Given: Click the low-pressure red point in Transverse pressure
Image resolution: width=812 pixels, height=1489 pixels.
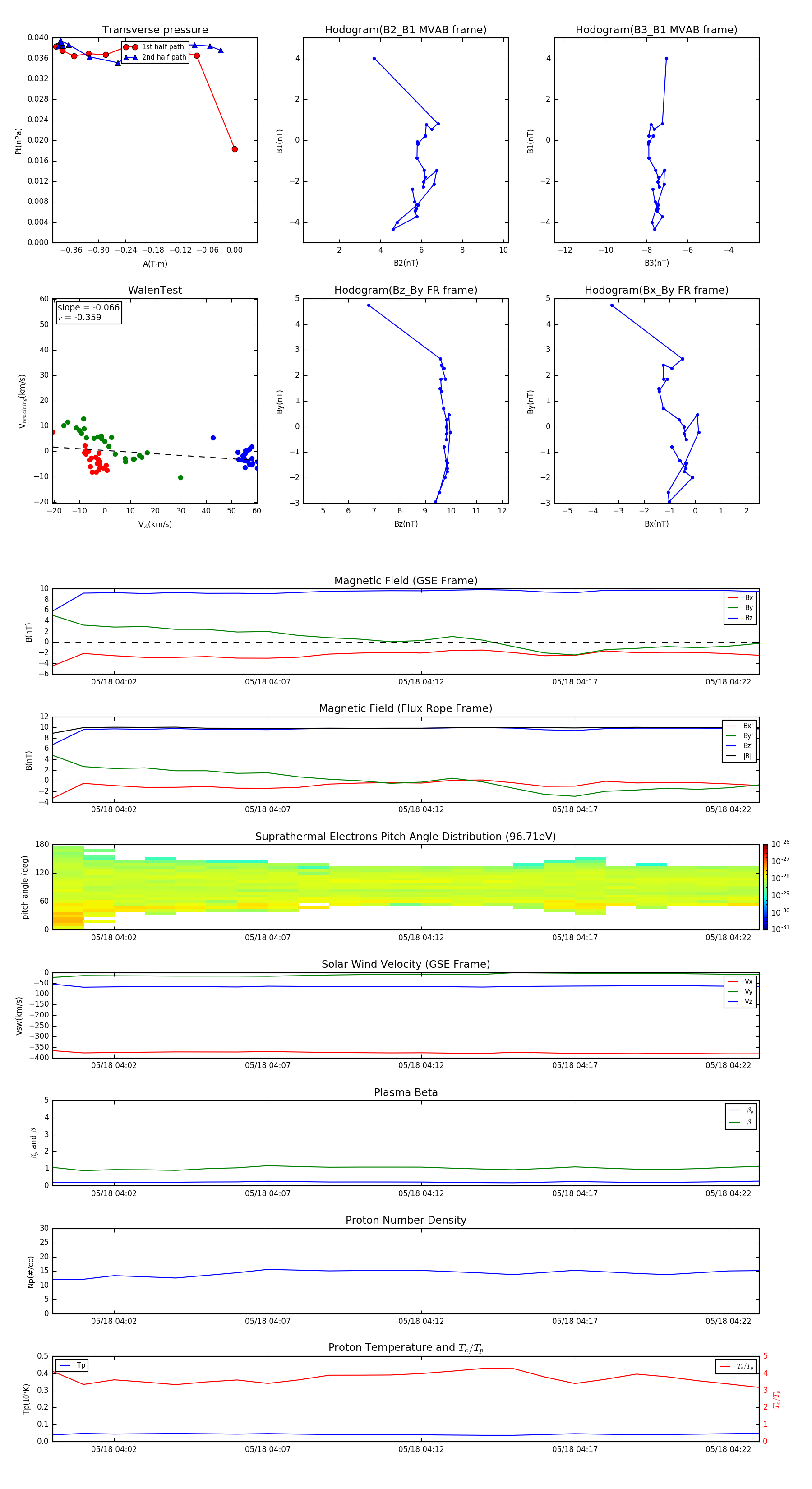Looking at the screenshot, I should tap(235, 149).
